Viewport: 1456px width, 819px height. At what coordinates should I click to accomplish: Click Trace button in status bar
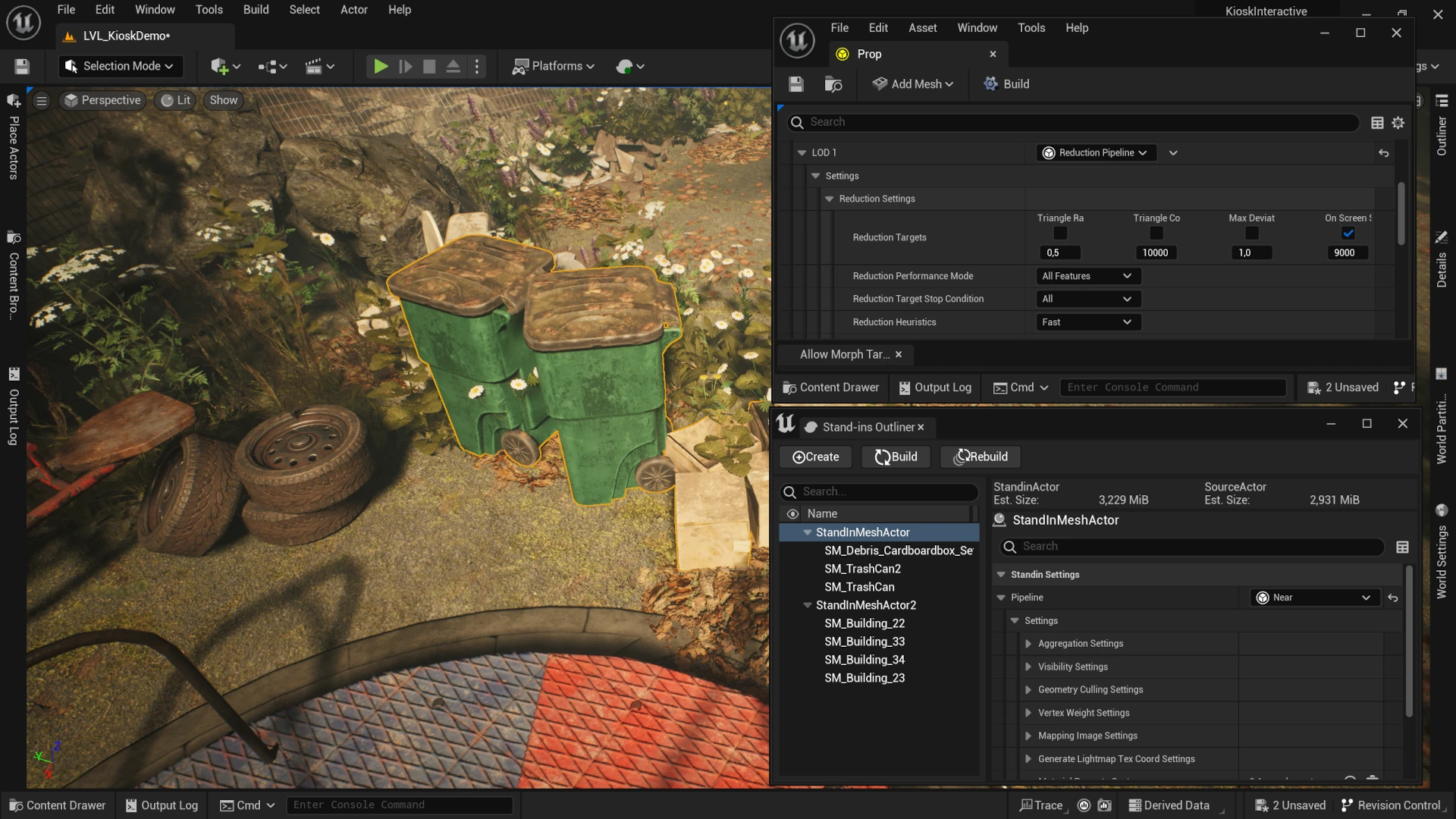1042,805
